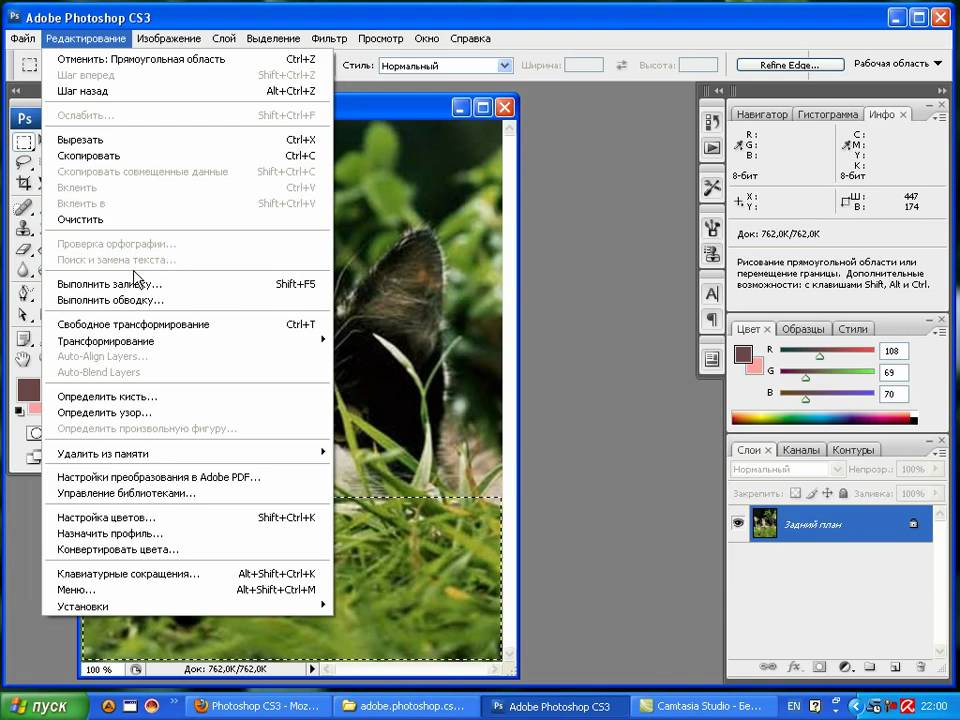Select the Pen tool
This screenshot has height=720, width=960.
[x=24, y=293]
